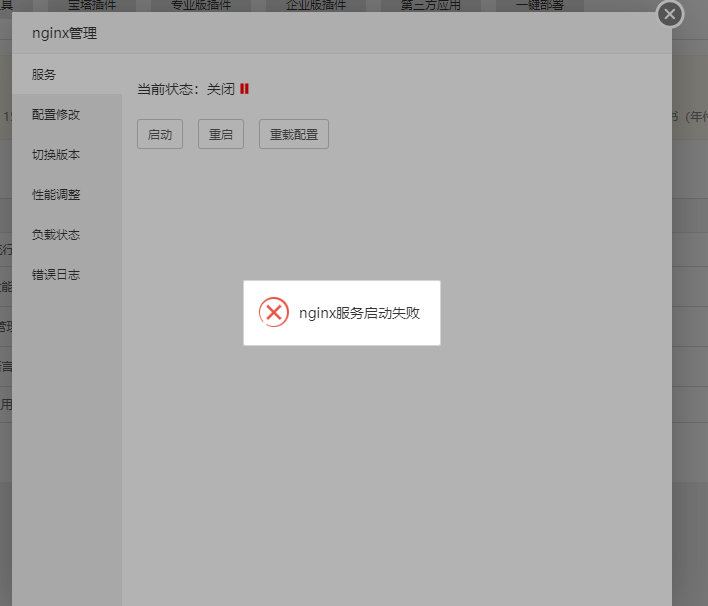
Task: Open the 宝塔插件 tab in background page
Action: point(92,5)
